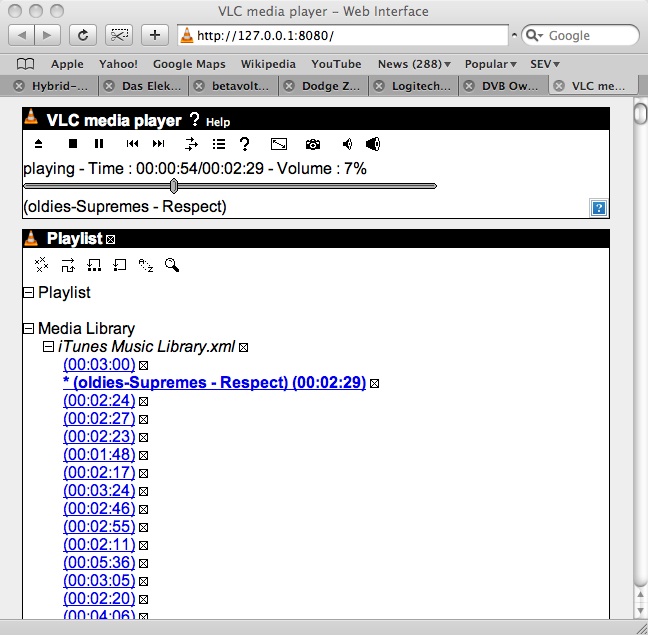
Task: Open the Wikipedia bookmark
Action: coord(268,64)
